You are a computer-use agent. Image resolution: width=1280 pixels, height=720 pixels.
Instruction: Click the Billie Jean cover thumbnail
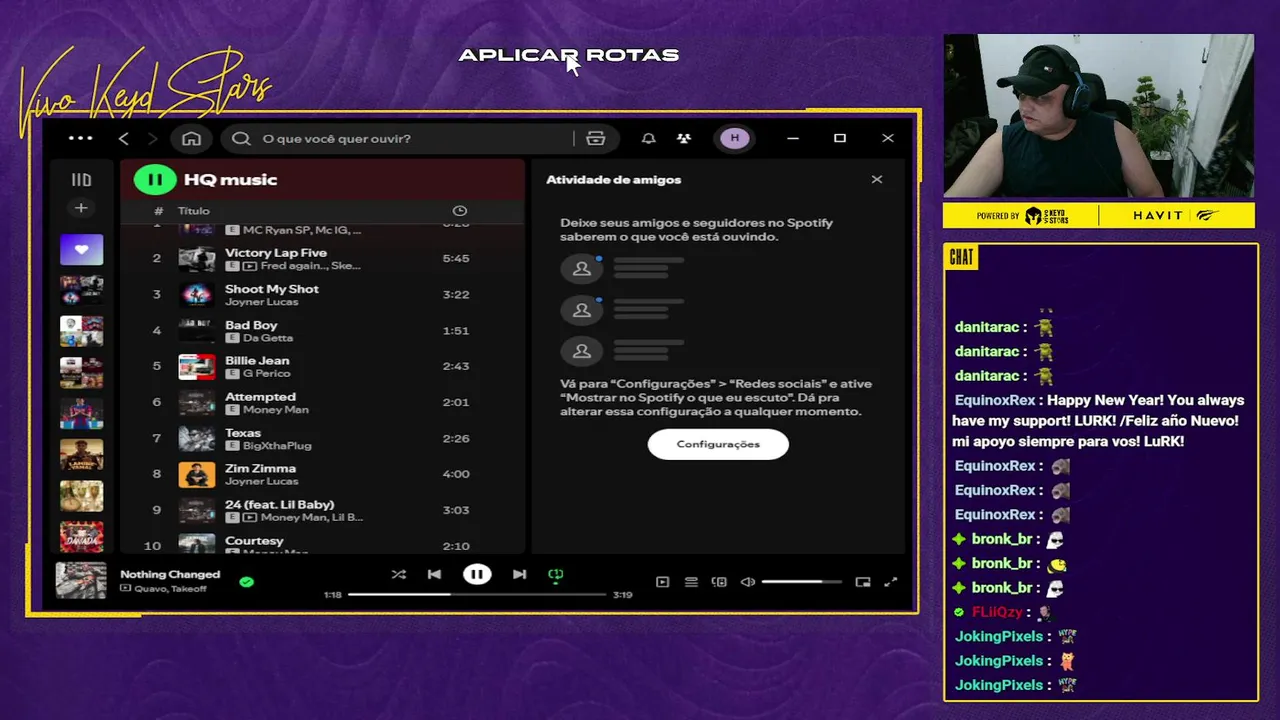[197, 367]
